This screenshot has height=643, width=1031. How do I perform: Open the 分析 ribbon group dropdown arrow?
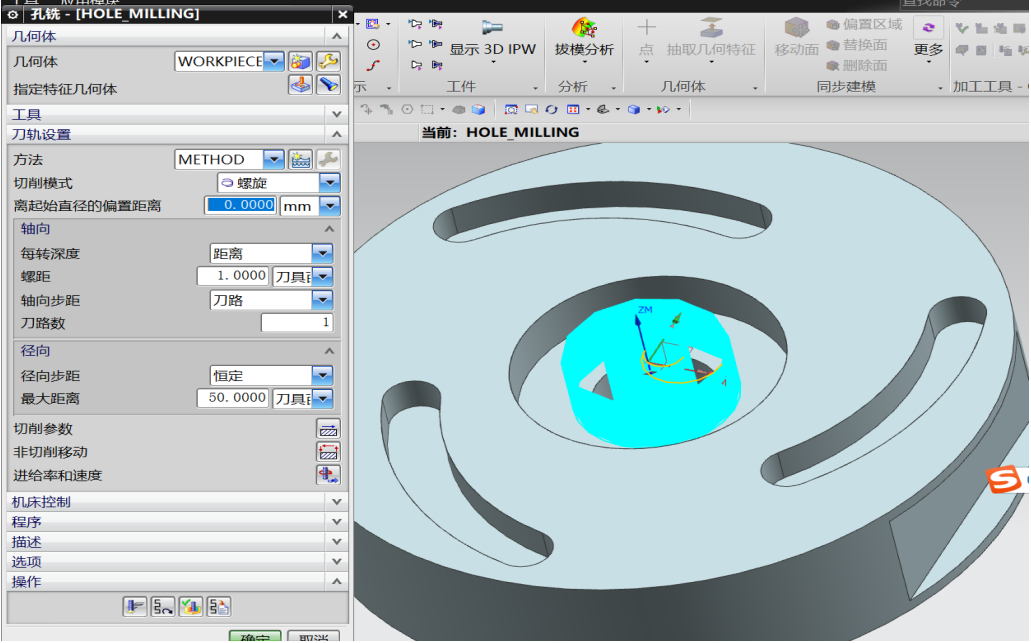(613, 87)
